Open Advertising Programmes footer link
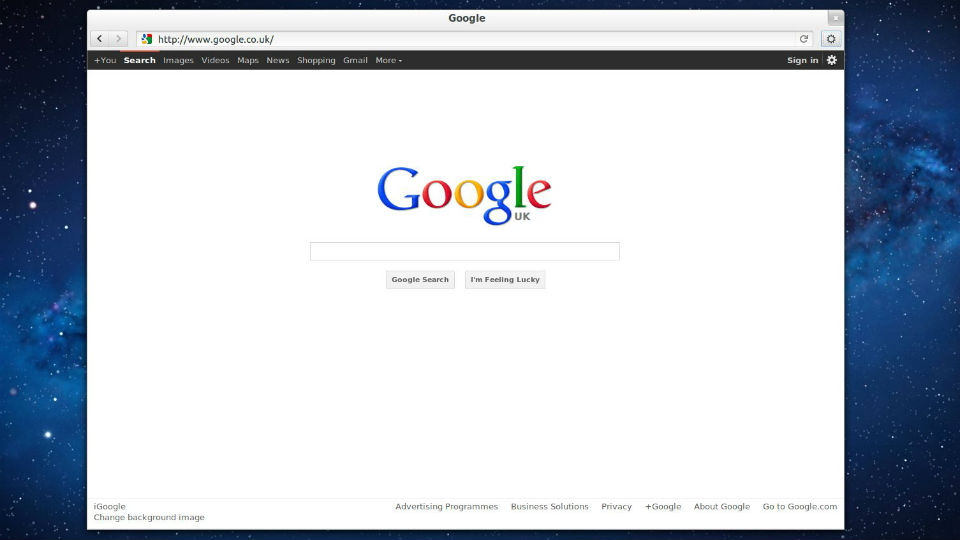This screenshot has width=960, height=540. point(446,506)
